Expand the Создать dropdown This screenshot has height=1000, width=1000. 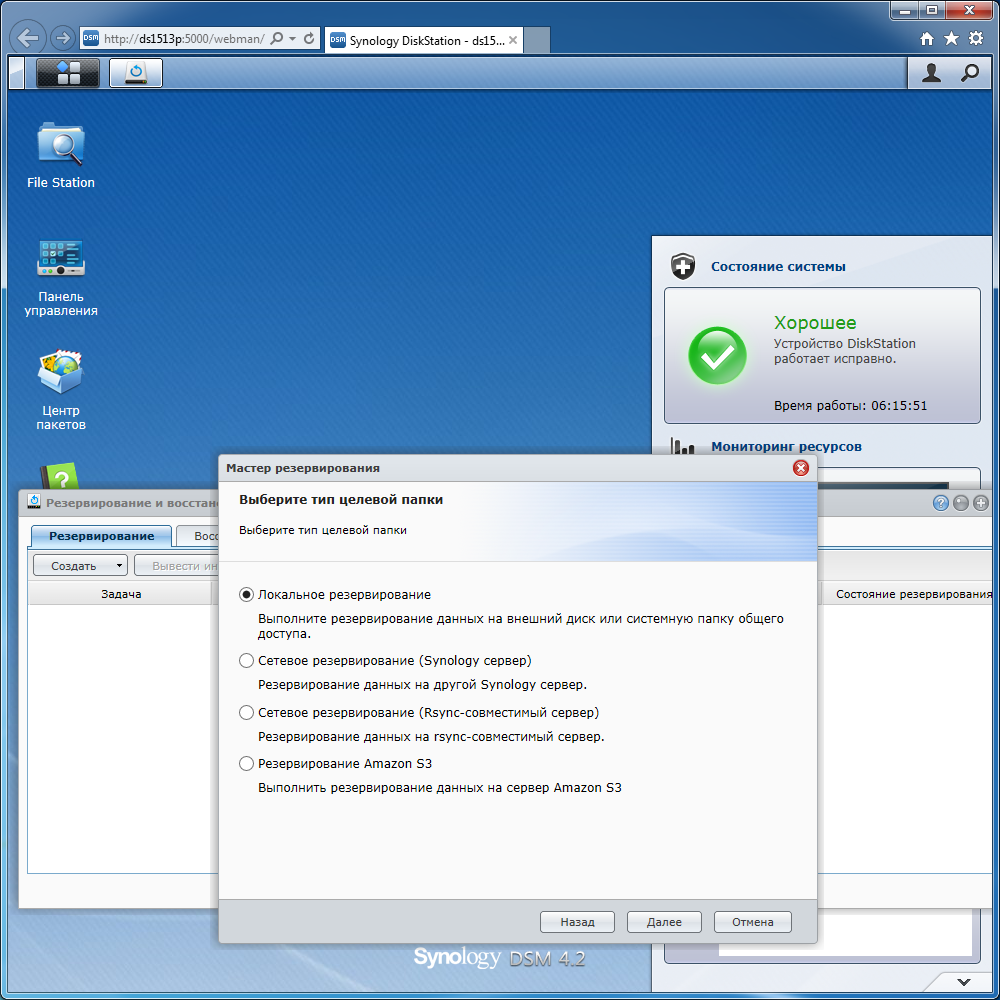pyautogui.click(x=119, y=566)
